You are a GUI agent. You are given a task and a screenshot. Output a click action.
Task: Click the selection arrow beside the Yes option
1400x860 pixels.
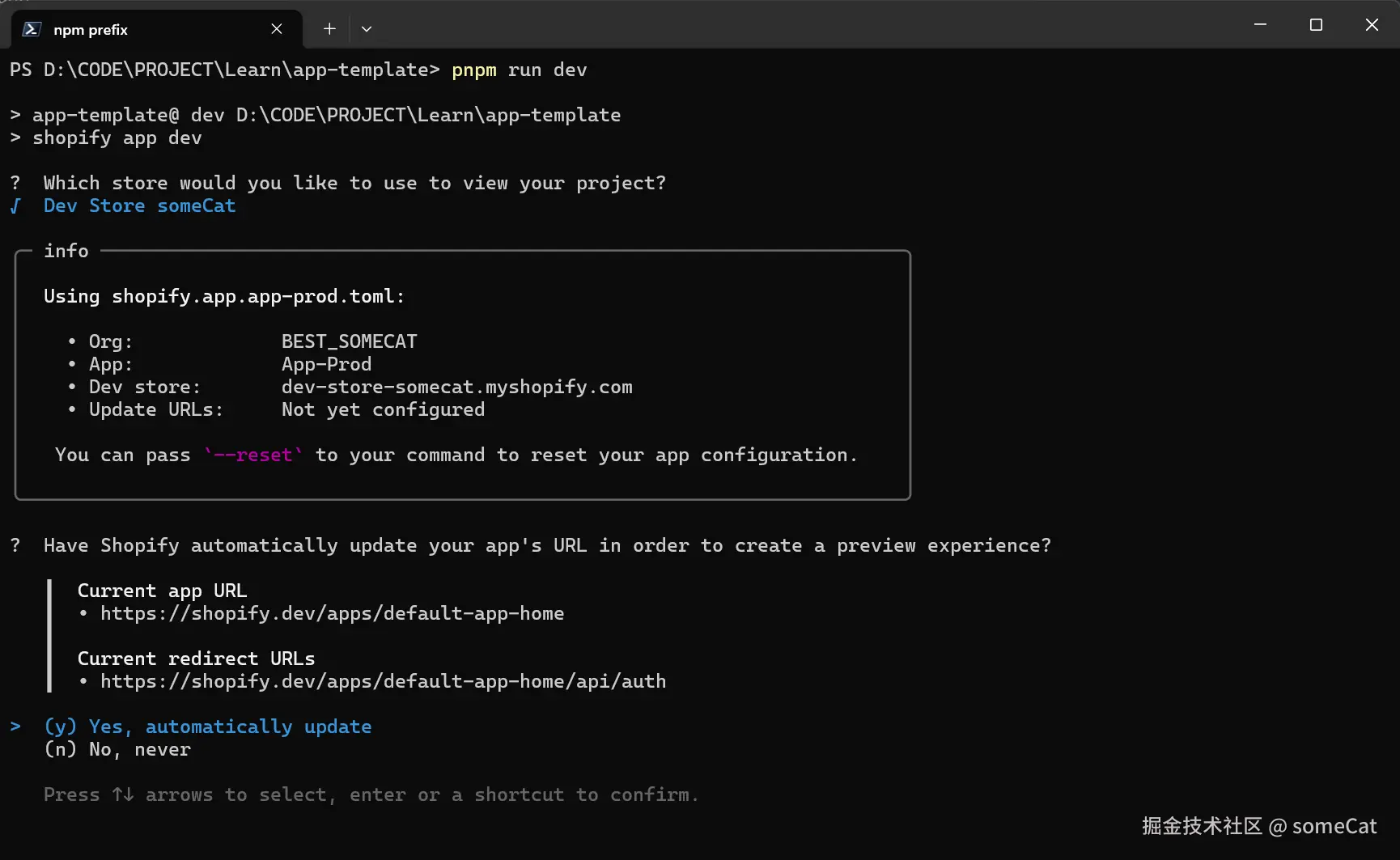pyautogui.click(x=15, y=727)
